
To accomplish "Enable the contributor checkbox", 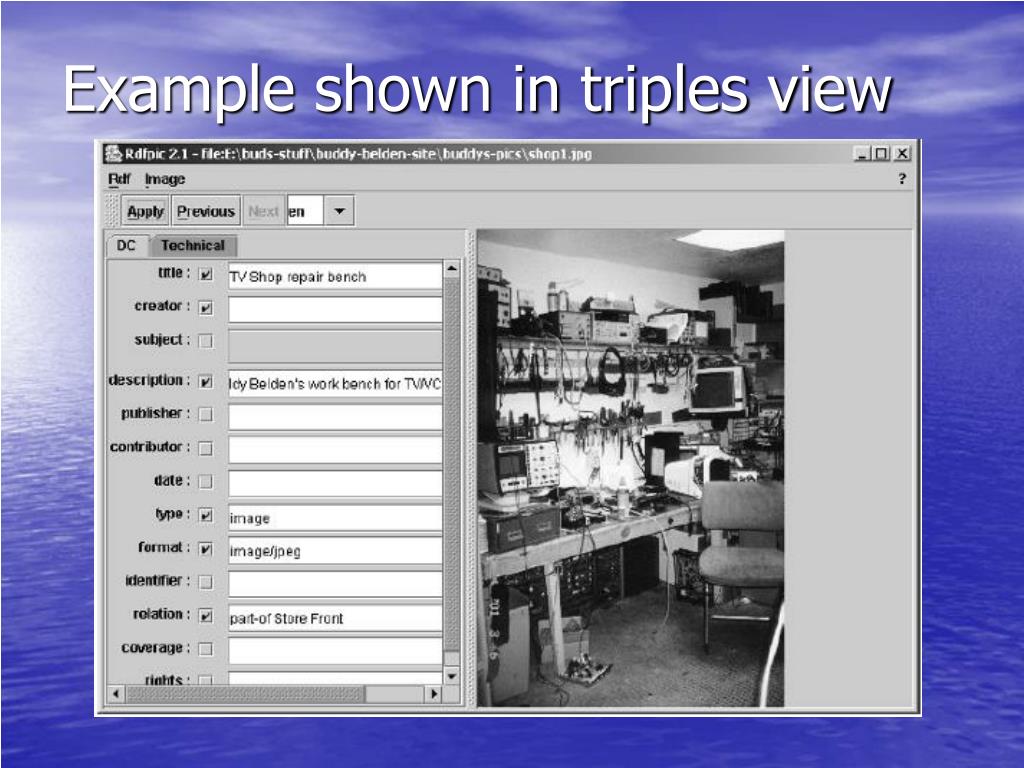I will (x=206, y=449).
